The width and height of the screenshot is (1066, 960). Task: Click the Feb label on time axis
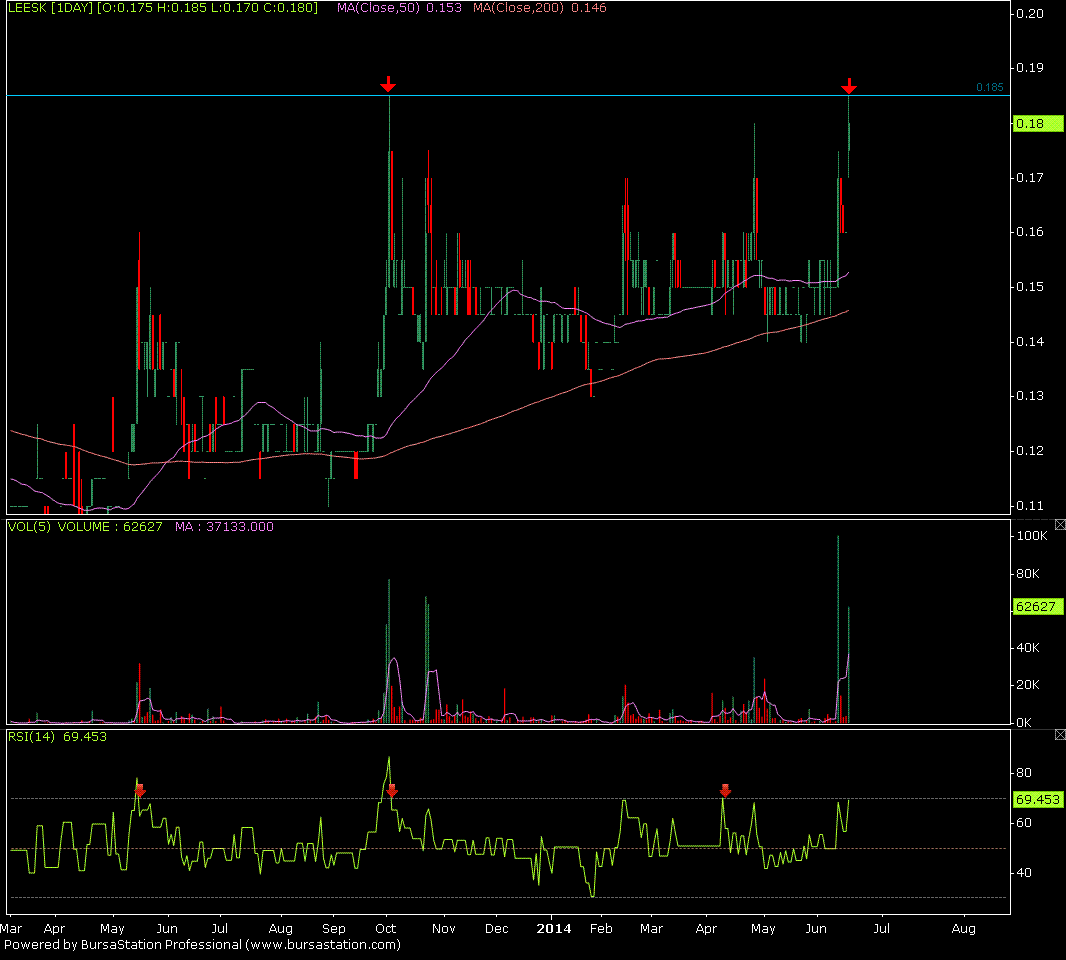click(x=601, y=929)
